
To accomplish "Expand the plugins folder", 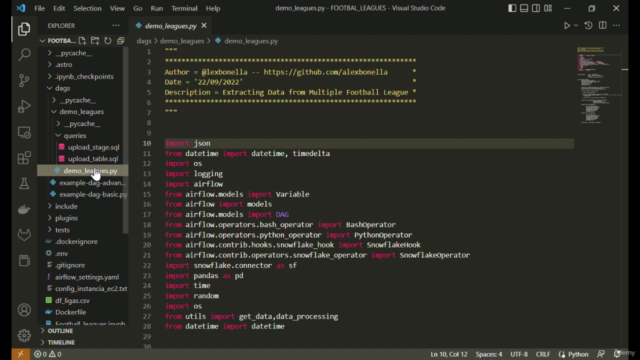I will point(66,218).
